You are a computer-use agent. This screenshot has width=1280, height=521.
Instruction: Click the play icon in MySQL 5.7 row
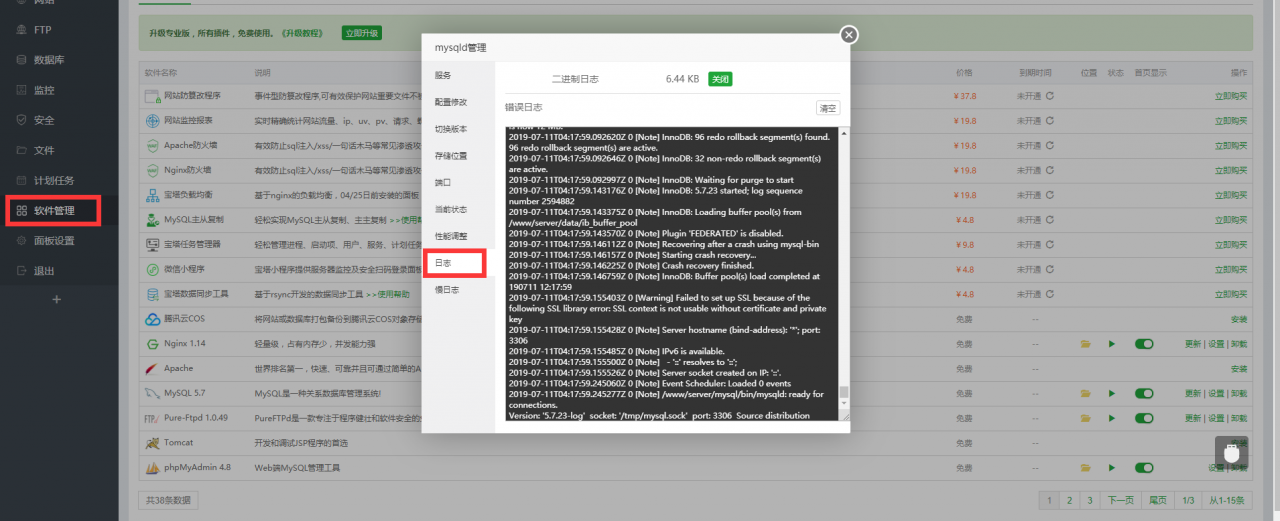[1111, 393]
